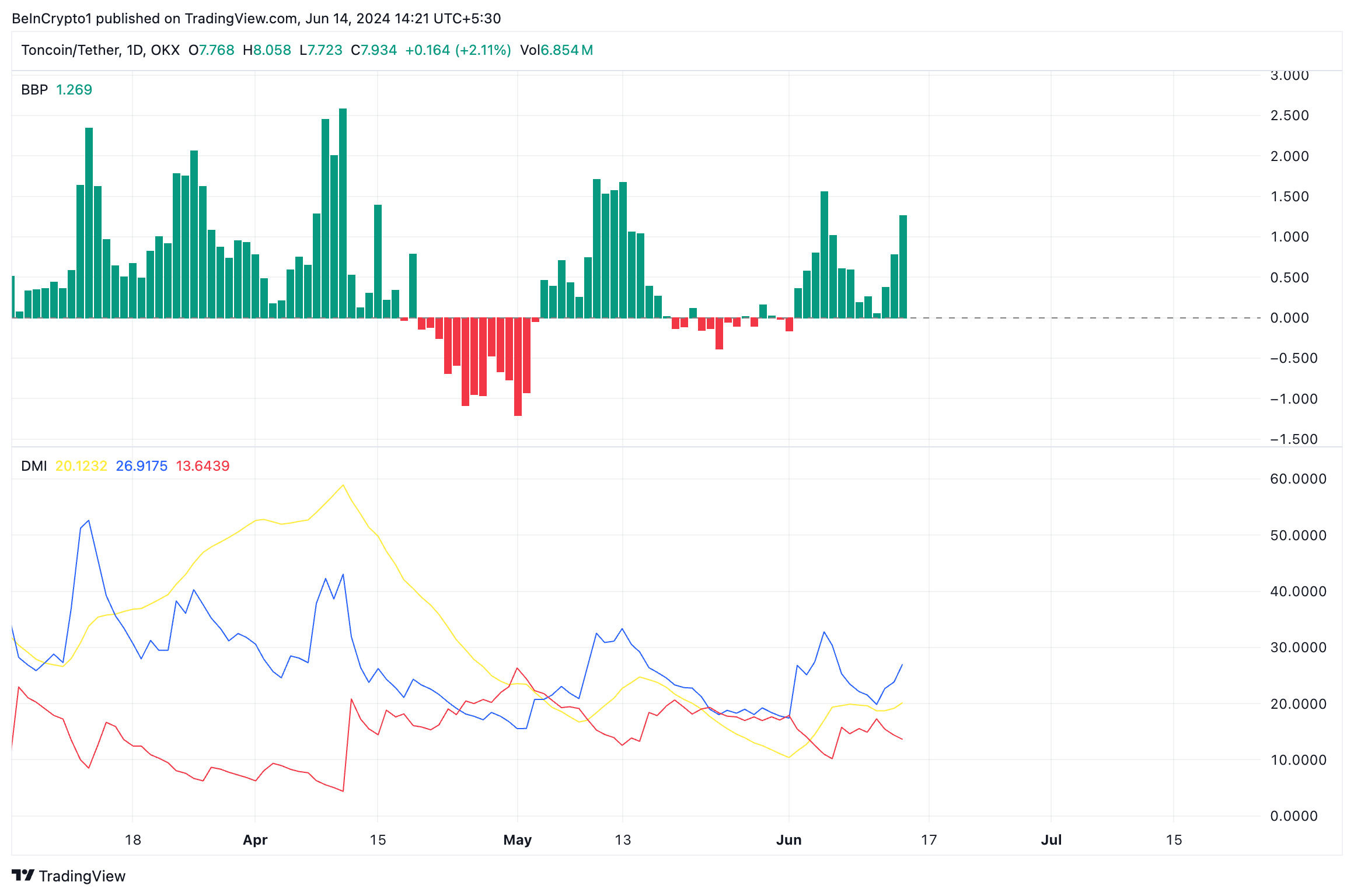
Task: Click the 60.0000 level on DMI scale
Action: pyautogui.click(x=1298, y=479)
